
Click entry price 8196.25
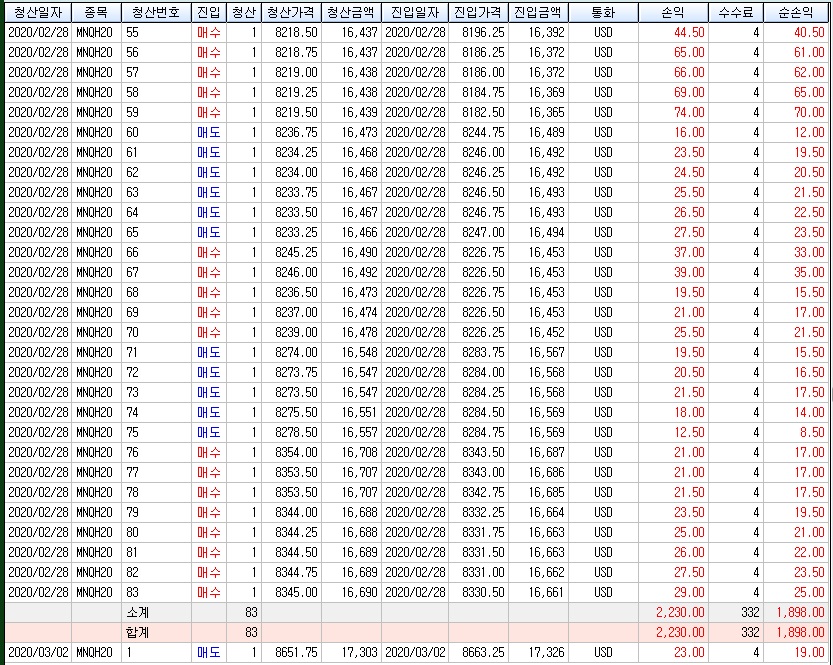(x=478, y=32)
